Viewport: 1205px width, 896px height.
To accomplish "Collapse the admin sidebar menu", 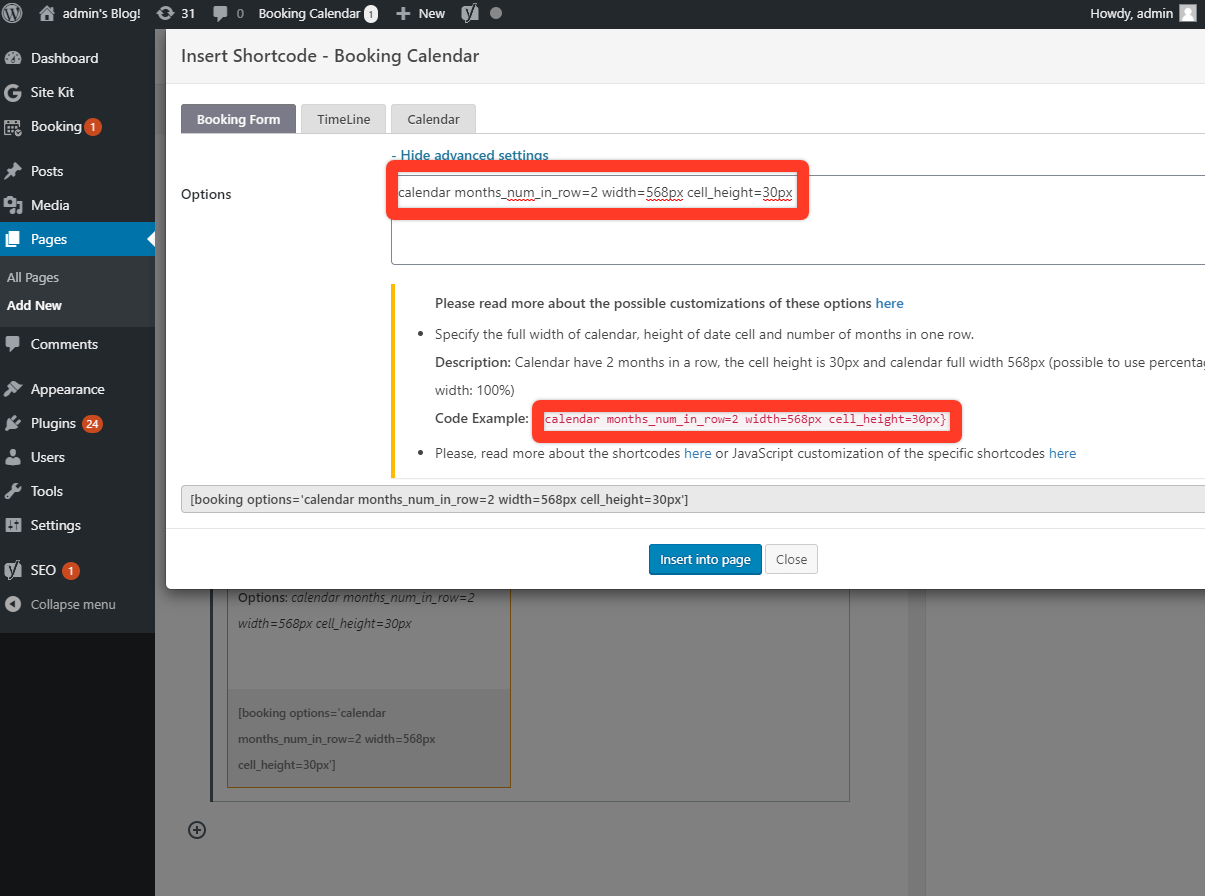I will [x=77, y=604].
